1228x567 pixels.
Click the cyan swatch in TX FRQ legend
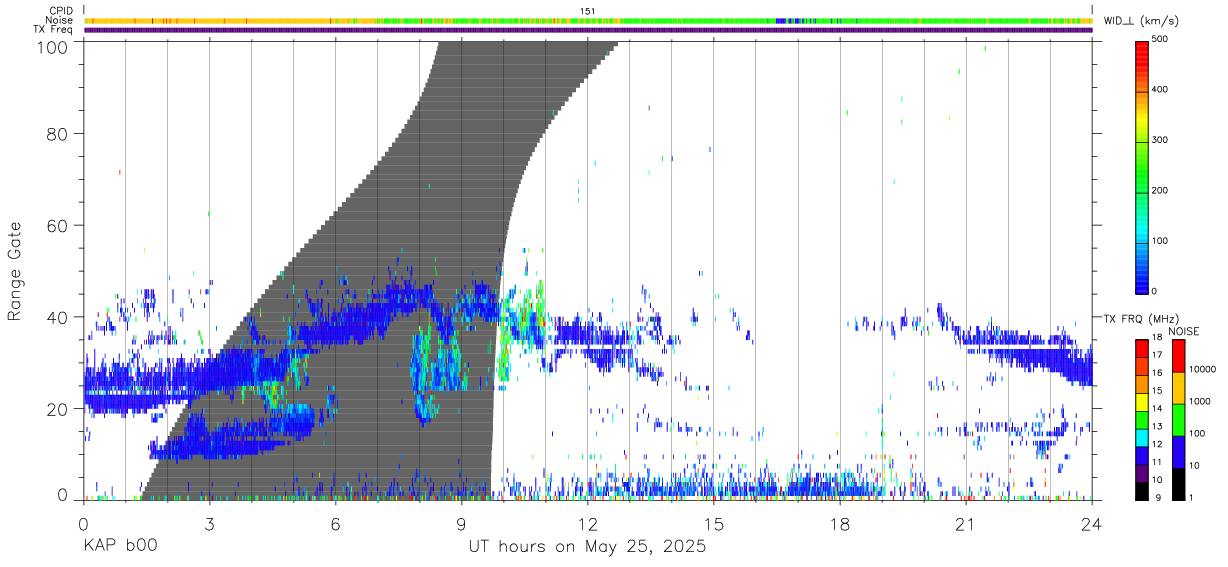1142,436
